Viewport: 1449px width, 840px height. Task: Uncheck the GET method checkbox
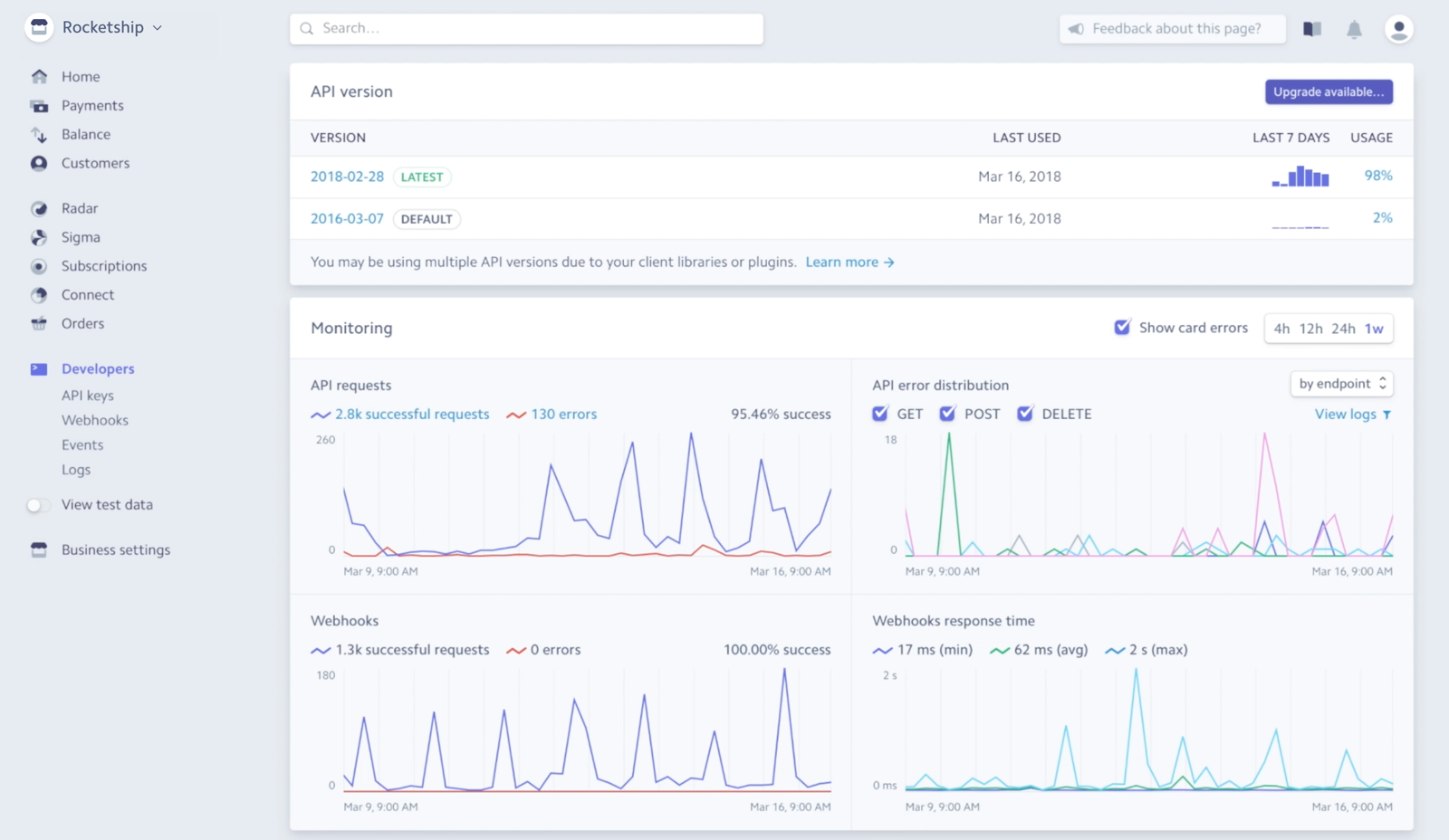click(880, 414)
